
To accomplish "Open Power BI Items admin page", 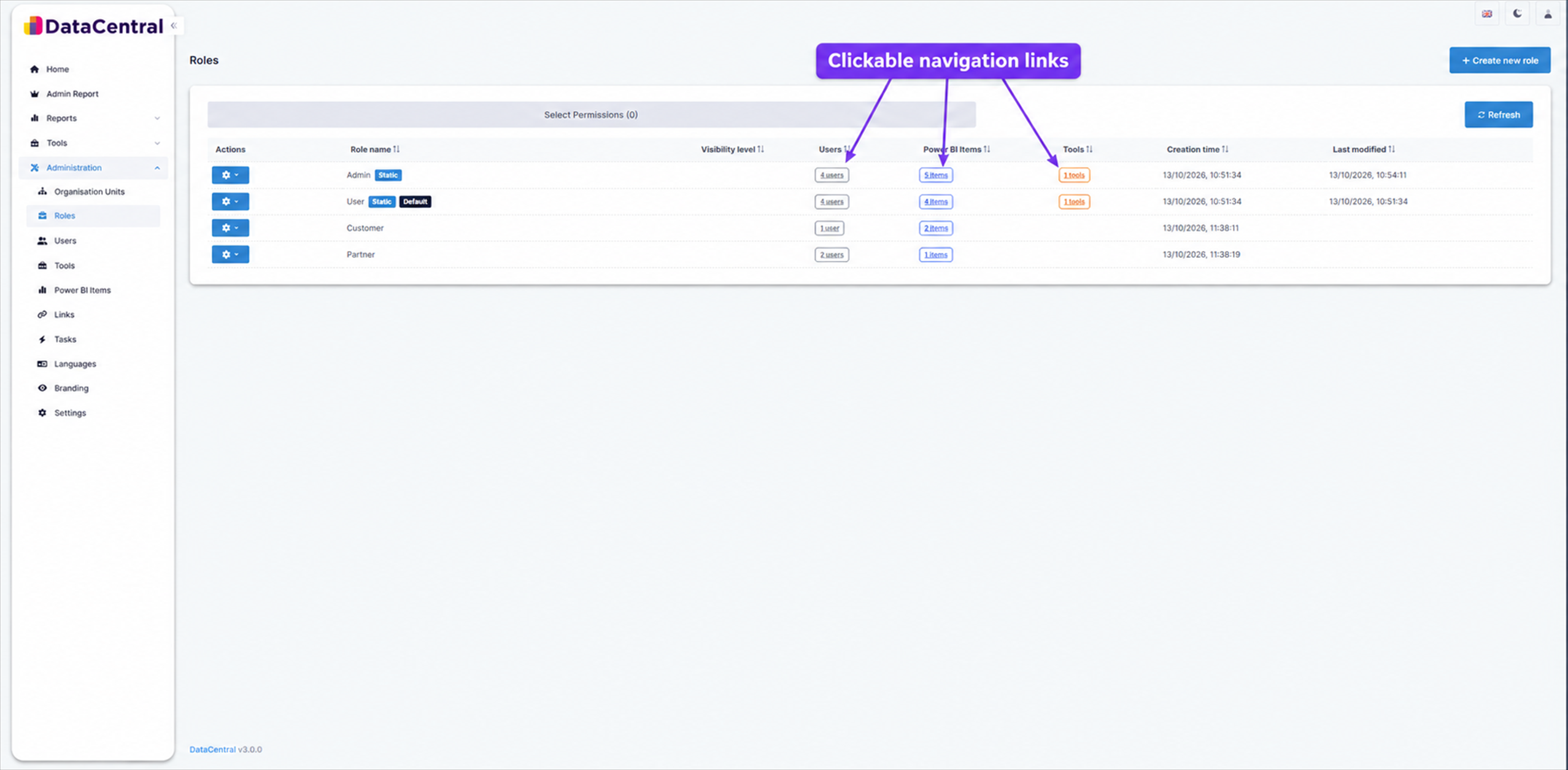I will (x=82, y=290).
